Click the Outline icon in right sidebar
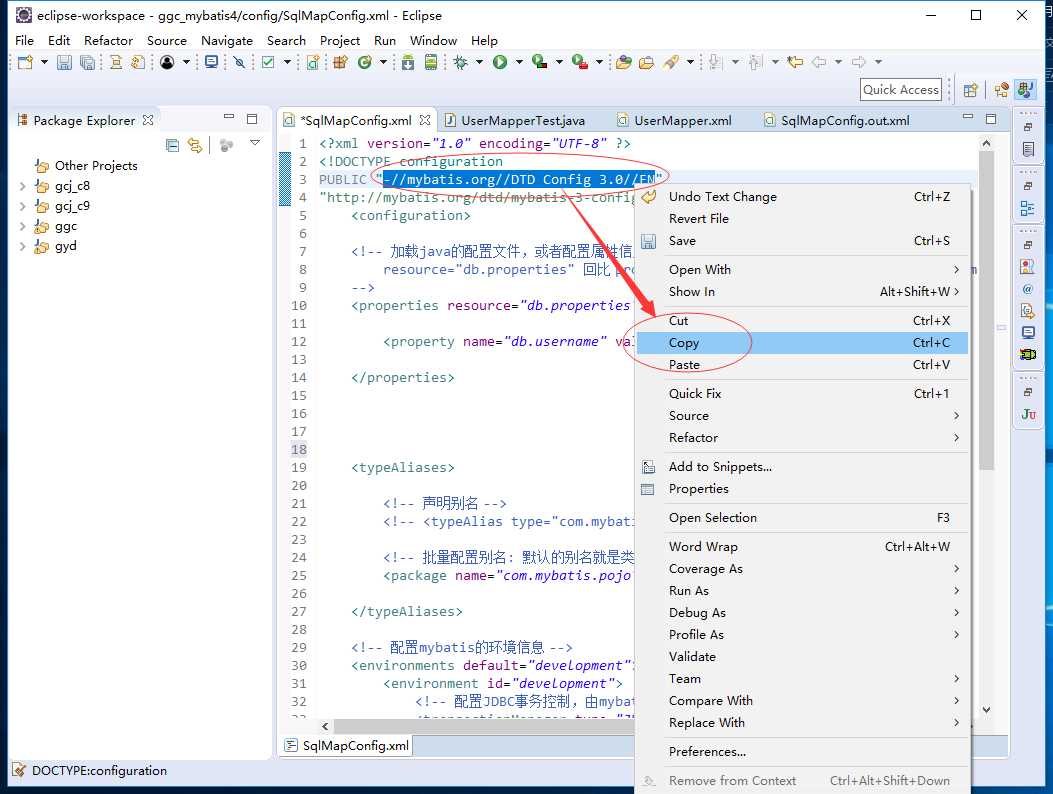Image resolution: width=1053 pixels, height=794 pixels. click(1027, 208)
